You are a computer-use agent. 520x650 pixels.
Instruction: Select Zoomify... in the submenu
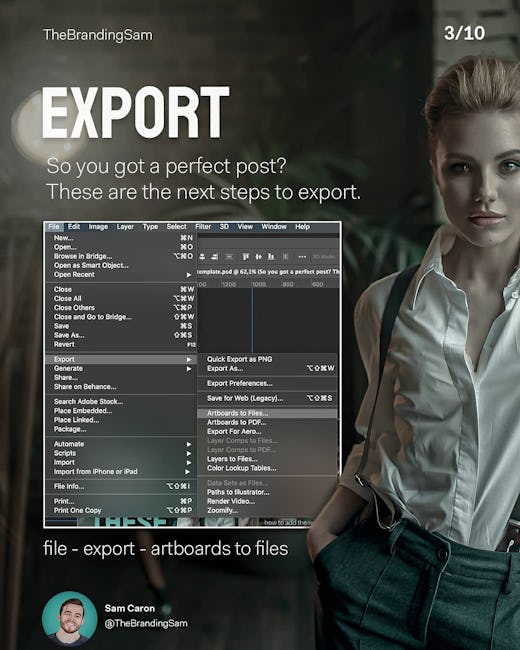pos(267,510)
